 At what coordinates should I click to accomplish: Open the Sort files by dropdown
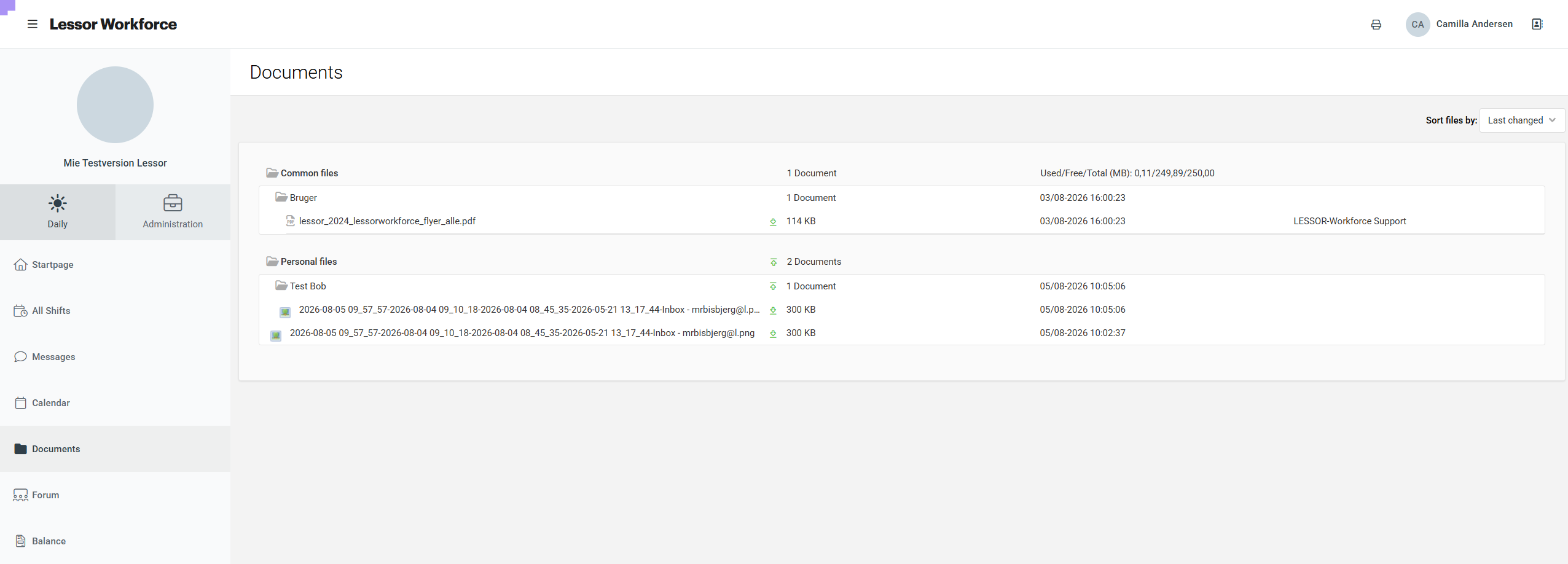click(1522, 120)
